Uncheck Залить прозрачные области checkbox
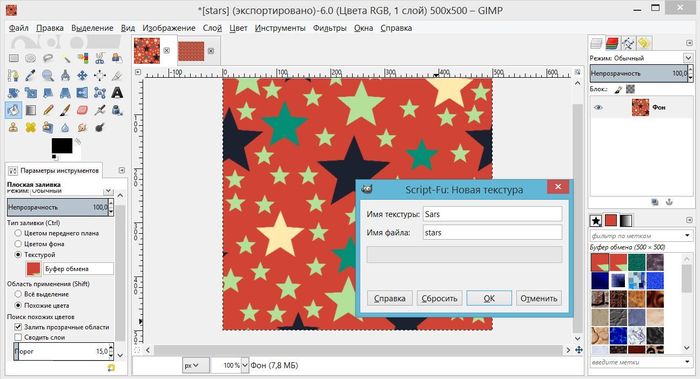Viewport: 700px width, 379px height. (18, 327)
